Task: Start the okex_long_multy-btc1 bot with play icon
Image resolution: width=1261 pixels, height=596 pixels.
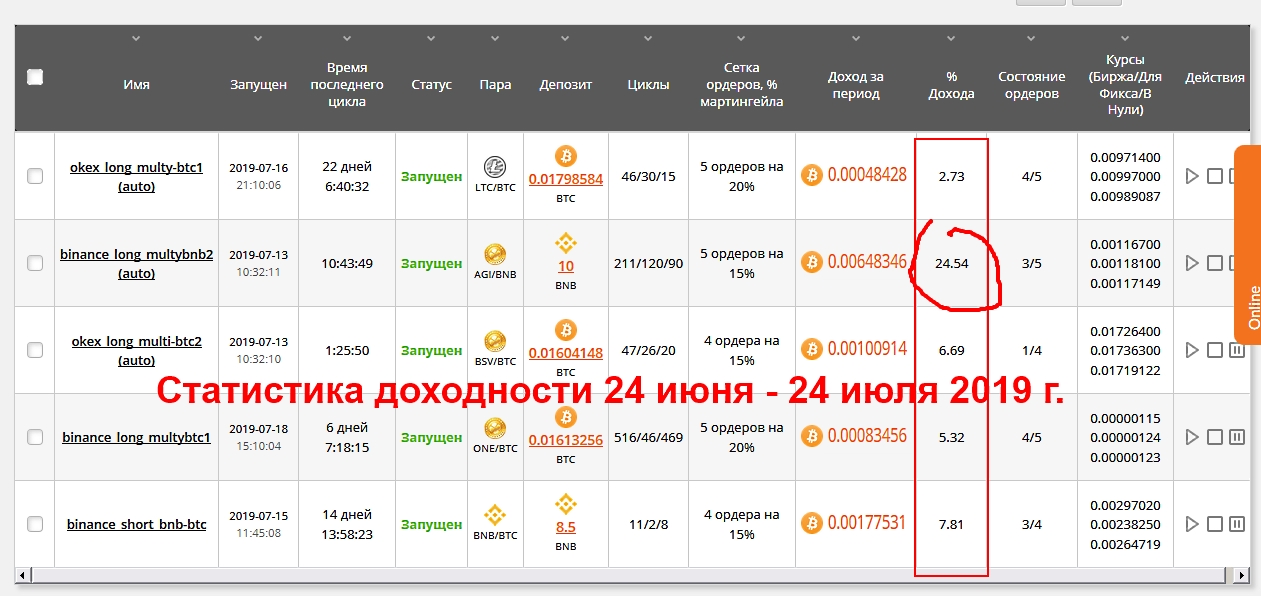Action: (1191, 176)
